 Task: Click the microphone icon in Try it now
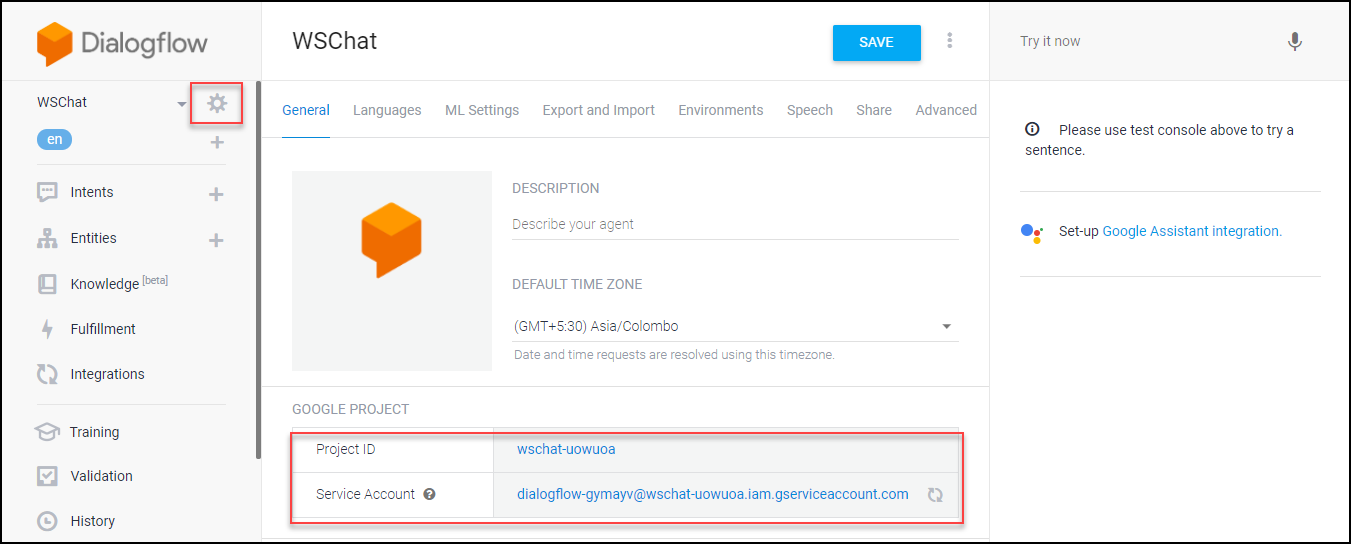(1295, 42)
